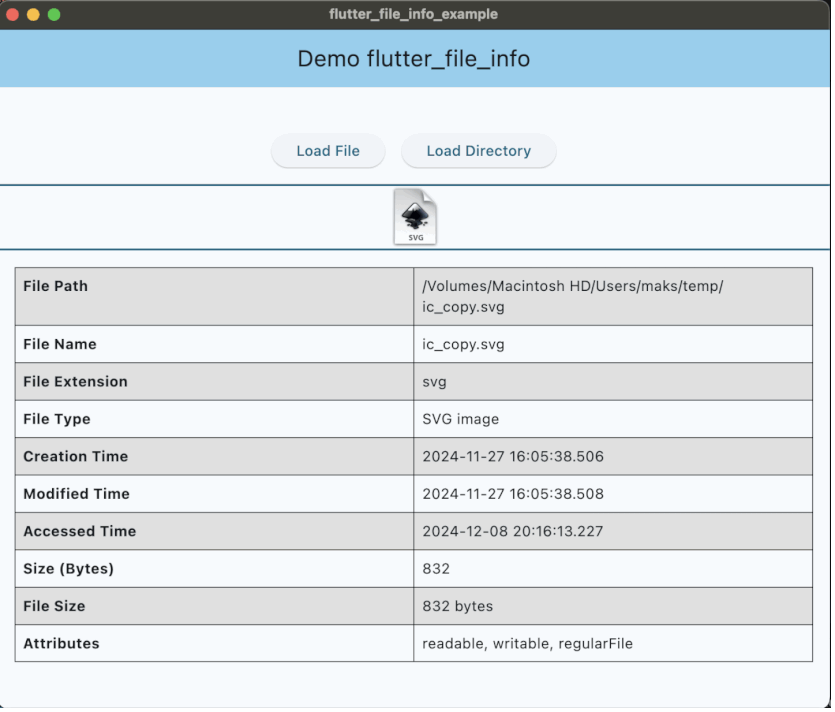Click the green maximize window button
The height and width of the screenshot is (712, 835).
[54, 14]
